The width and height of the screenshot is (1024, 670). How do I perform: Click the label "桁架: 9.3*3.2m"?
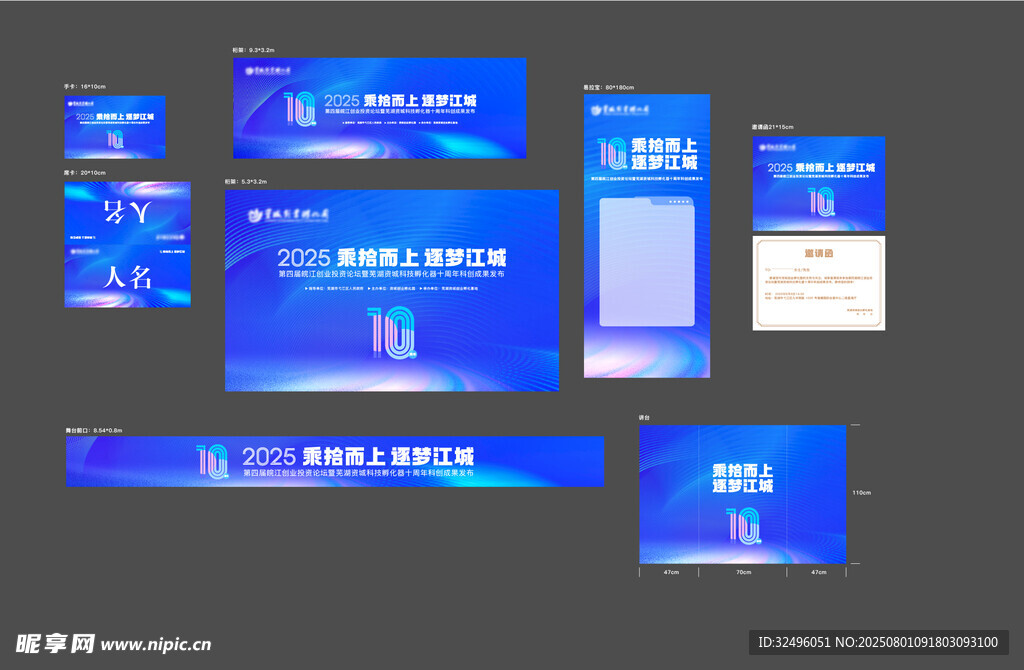click(253, 50)
